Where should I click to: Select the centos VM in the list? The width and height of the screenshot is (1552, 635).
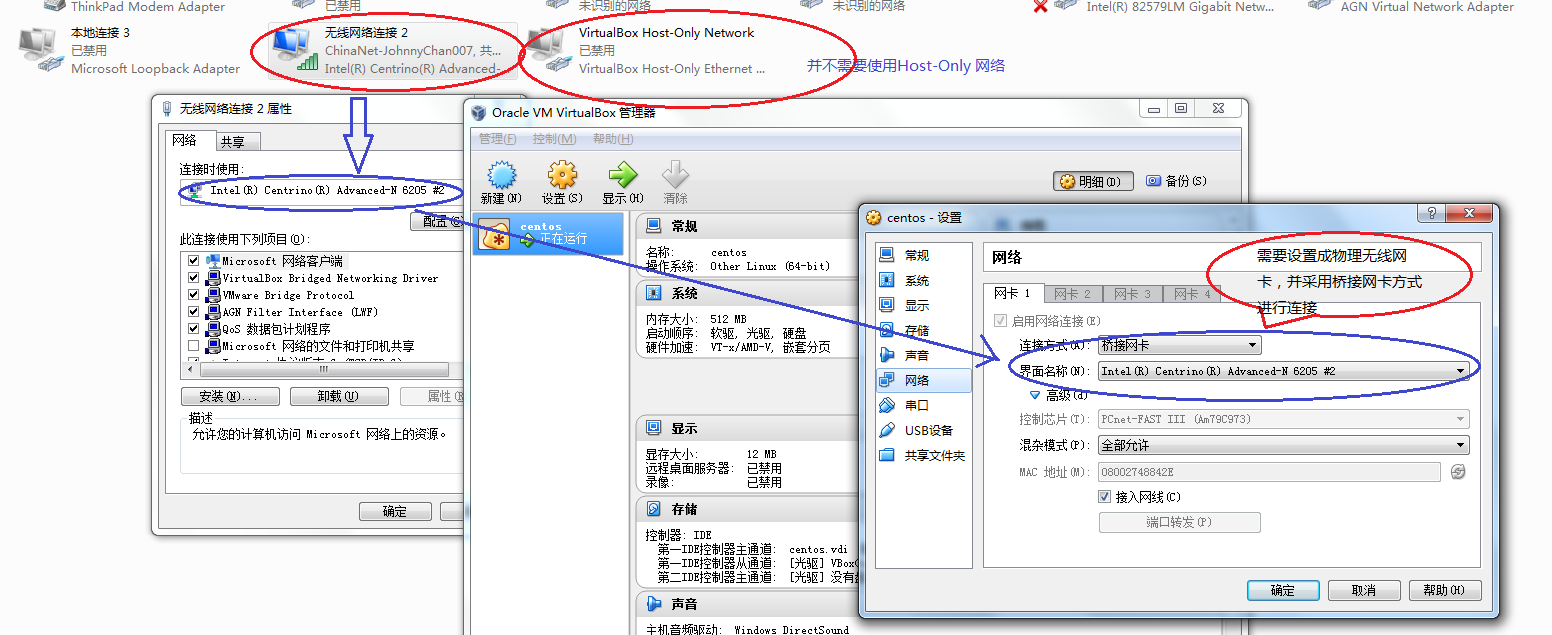click(x=548, y=233)
